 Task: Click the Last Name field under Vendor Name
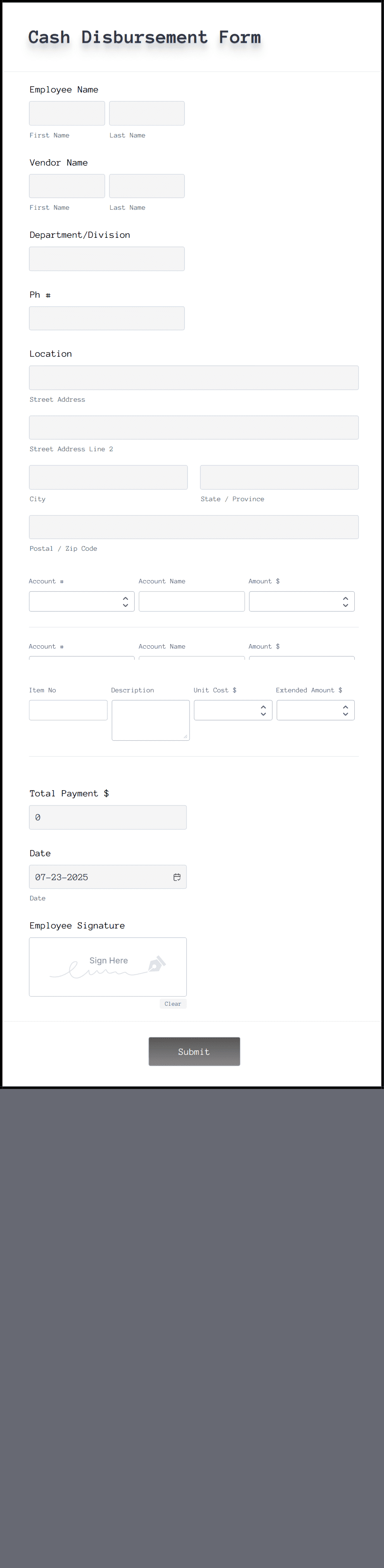(147, 186)
